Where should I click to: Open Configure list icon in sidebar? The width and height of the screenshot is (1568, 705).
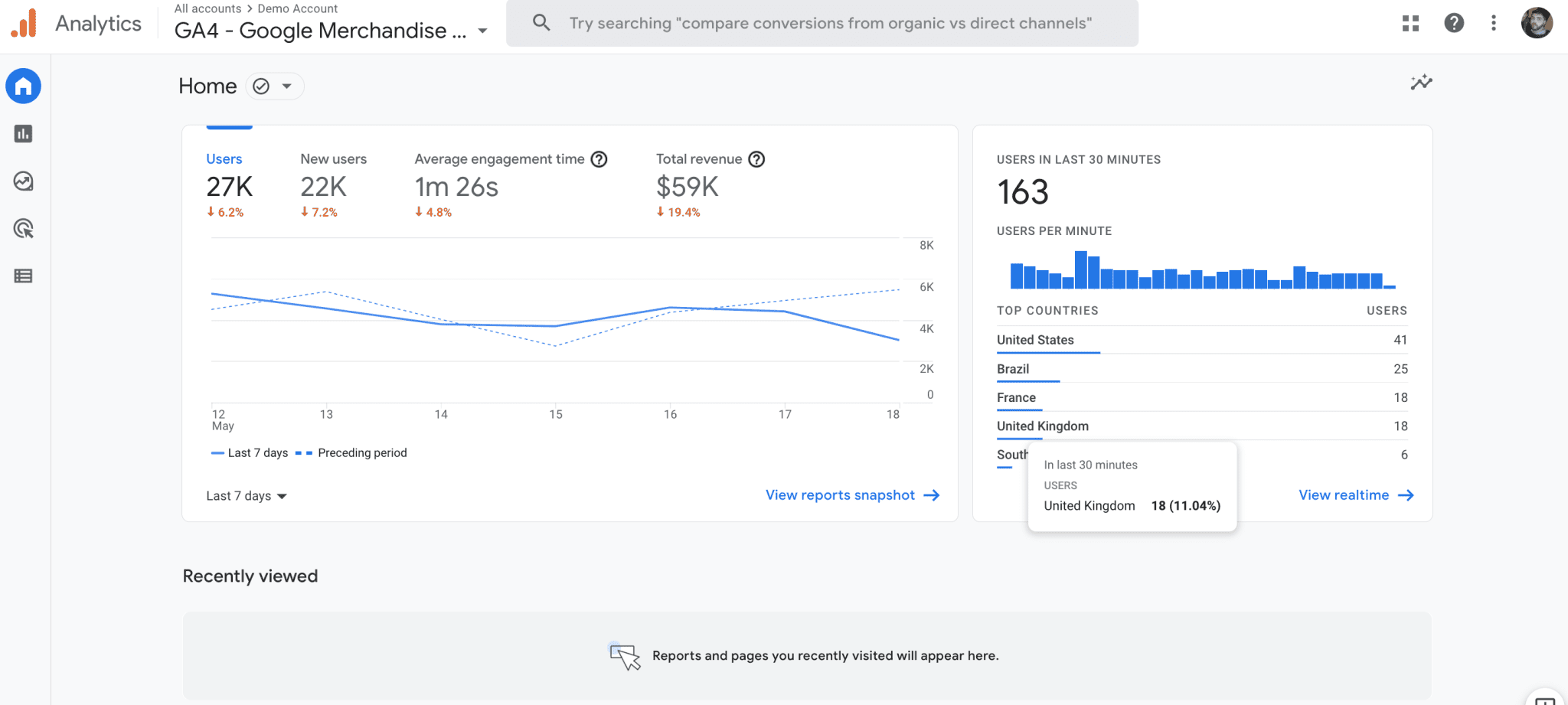(x=24, y=276)
